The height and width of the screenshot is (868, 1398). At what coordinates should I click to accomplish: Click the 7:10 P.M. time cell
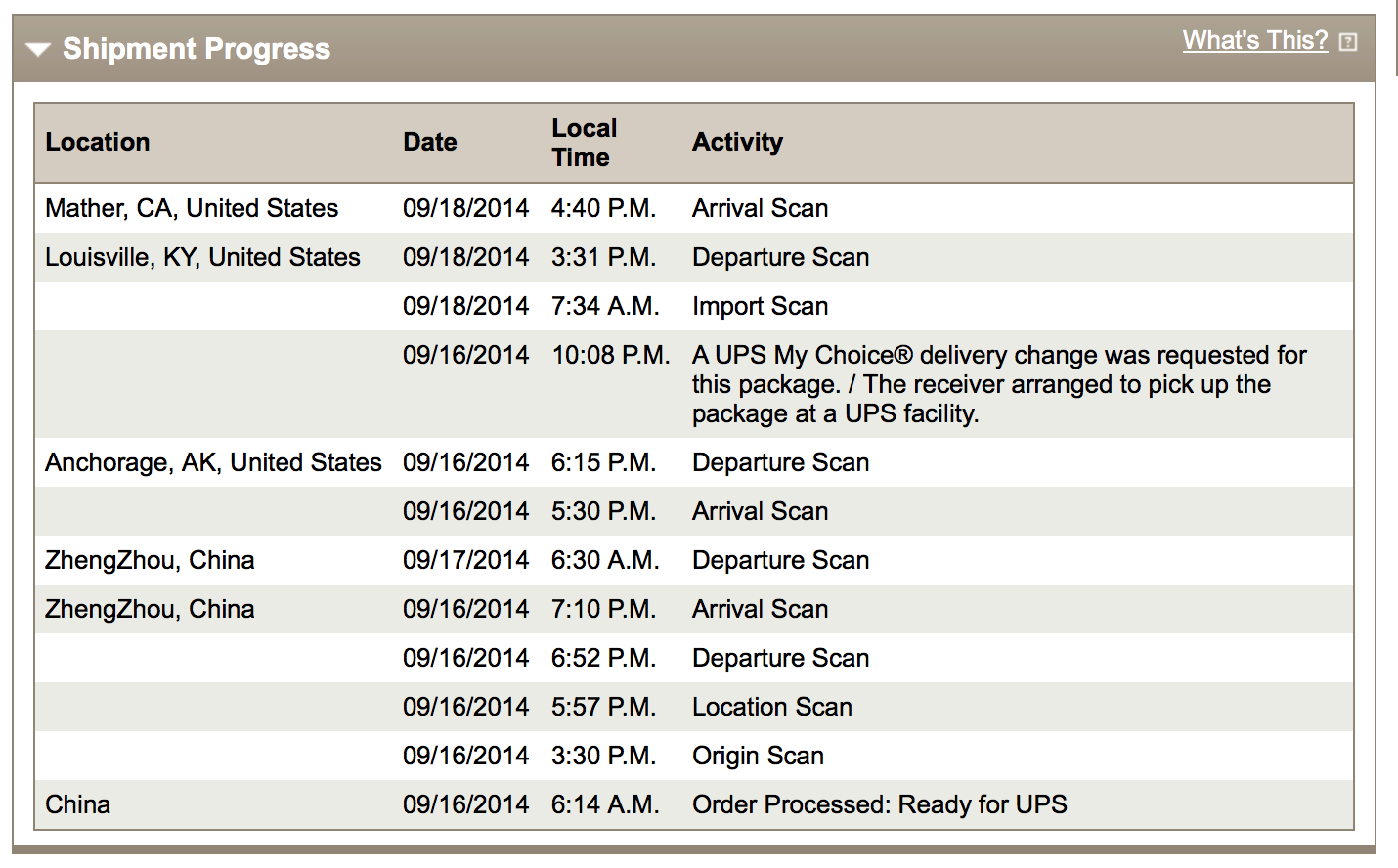pos(603,609)
